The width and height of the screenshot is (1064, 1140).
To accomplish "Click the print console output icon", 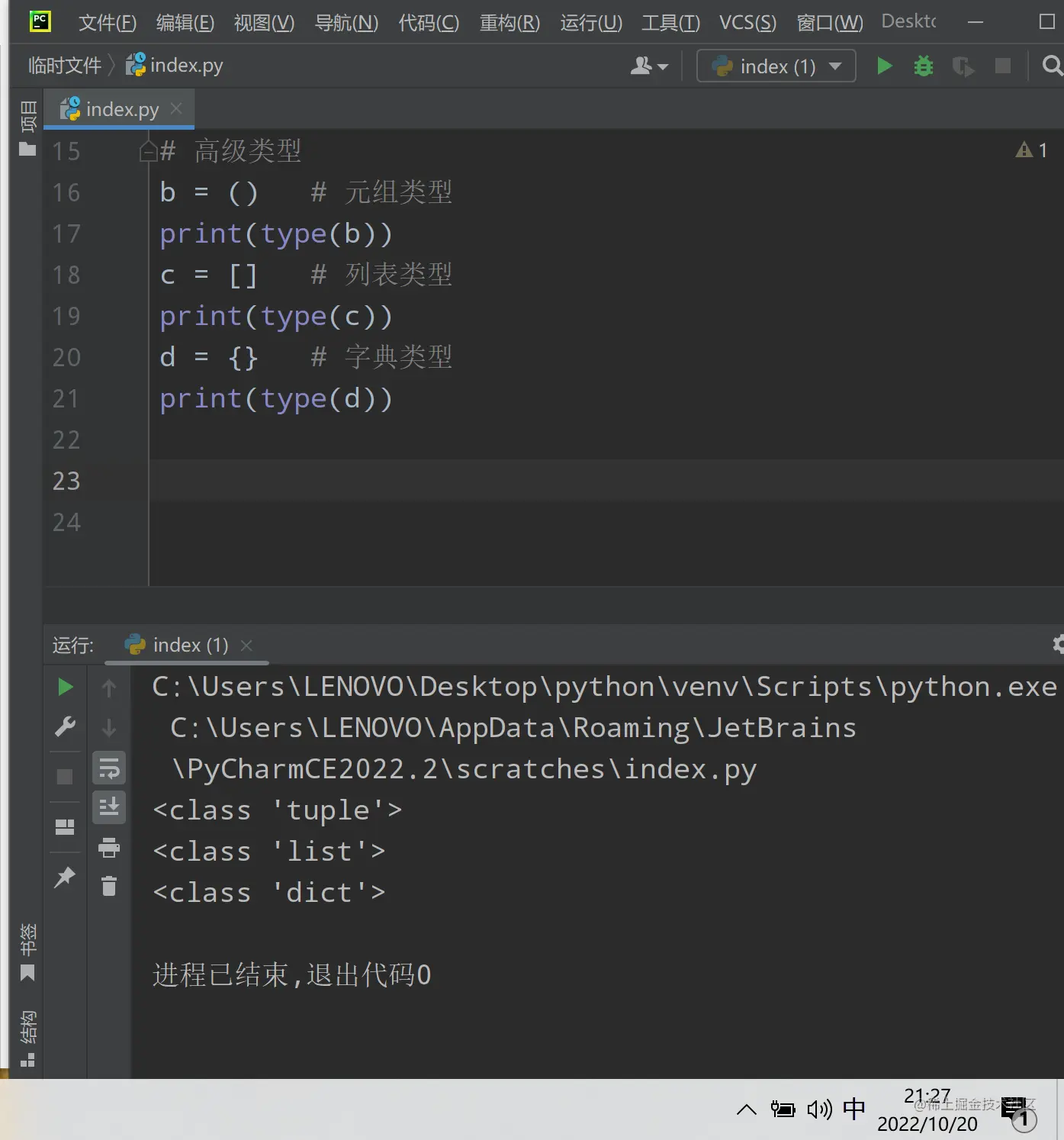I will click(x=109, y=847).
